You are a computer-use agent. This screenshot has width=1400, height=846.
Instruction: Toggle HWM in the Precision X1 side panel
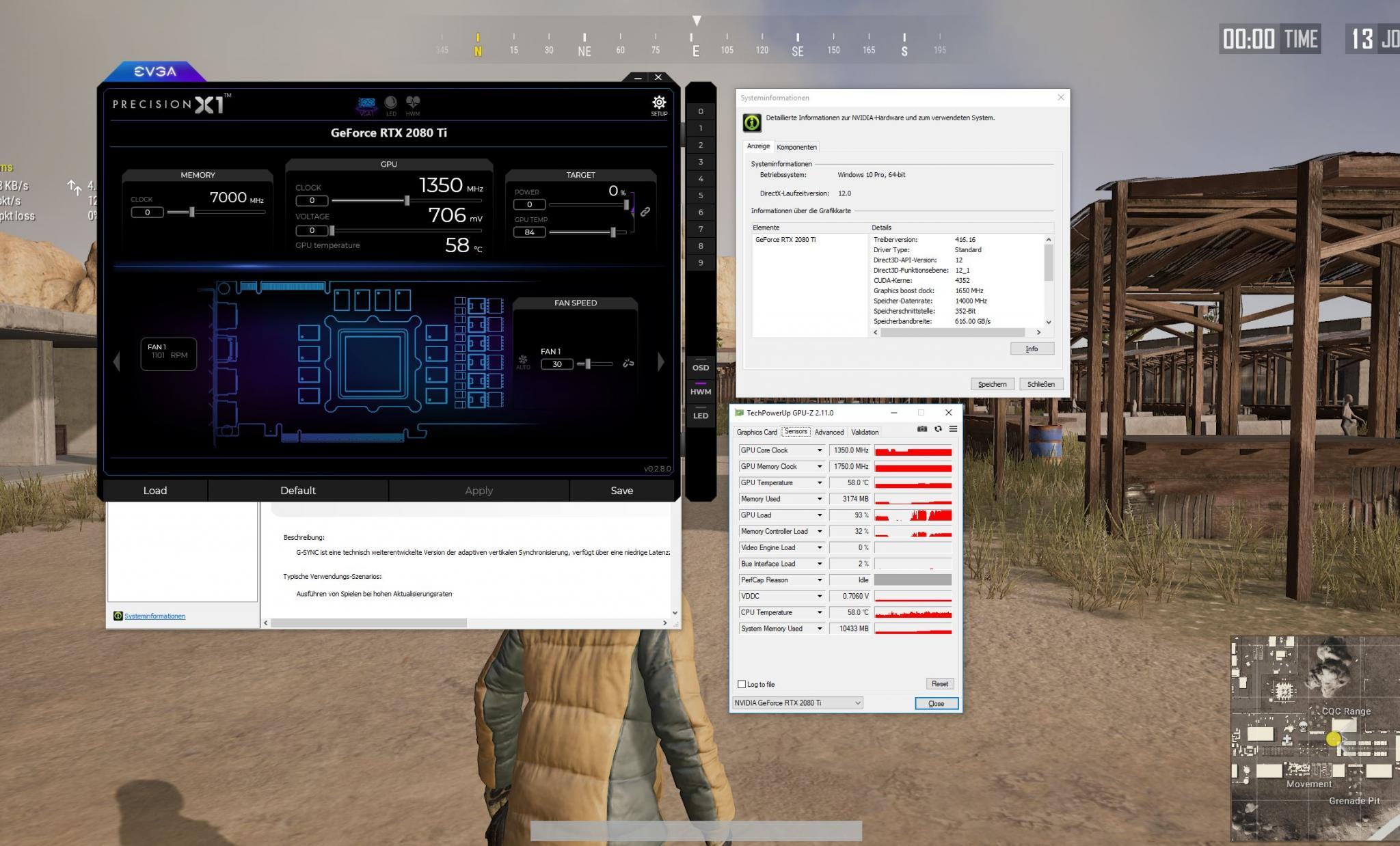[x=701, y=392]
